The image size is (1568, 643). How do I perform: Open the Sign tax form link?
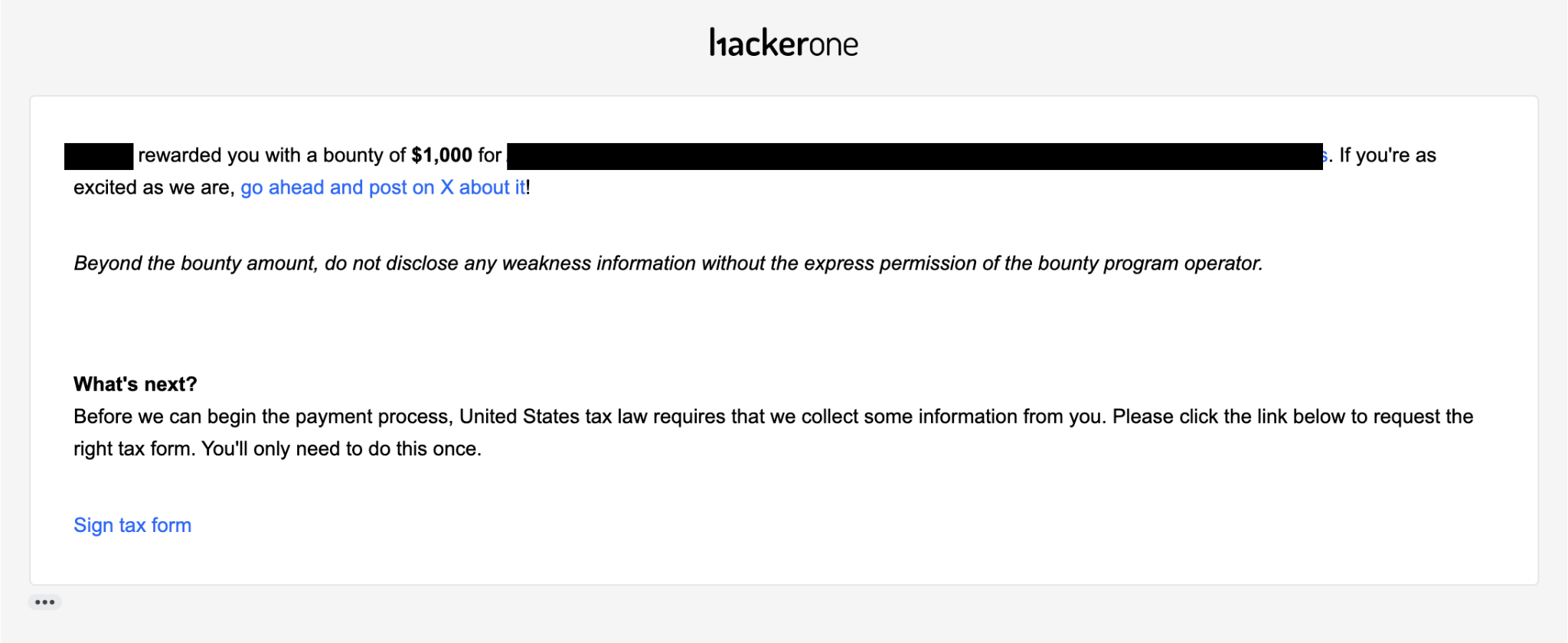[132, 525]
